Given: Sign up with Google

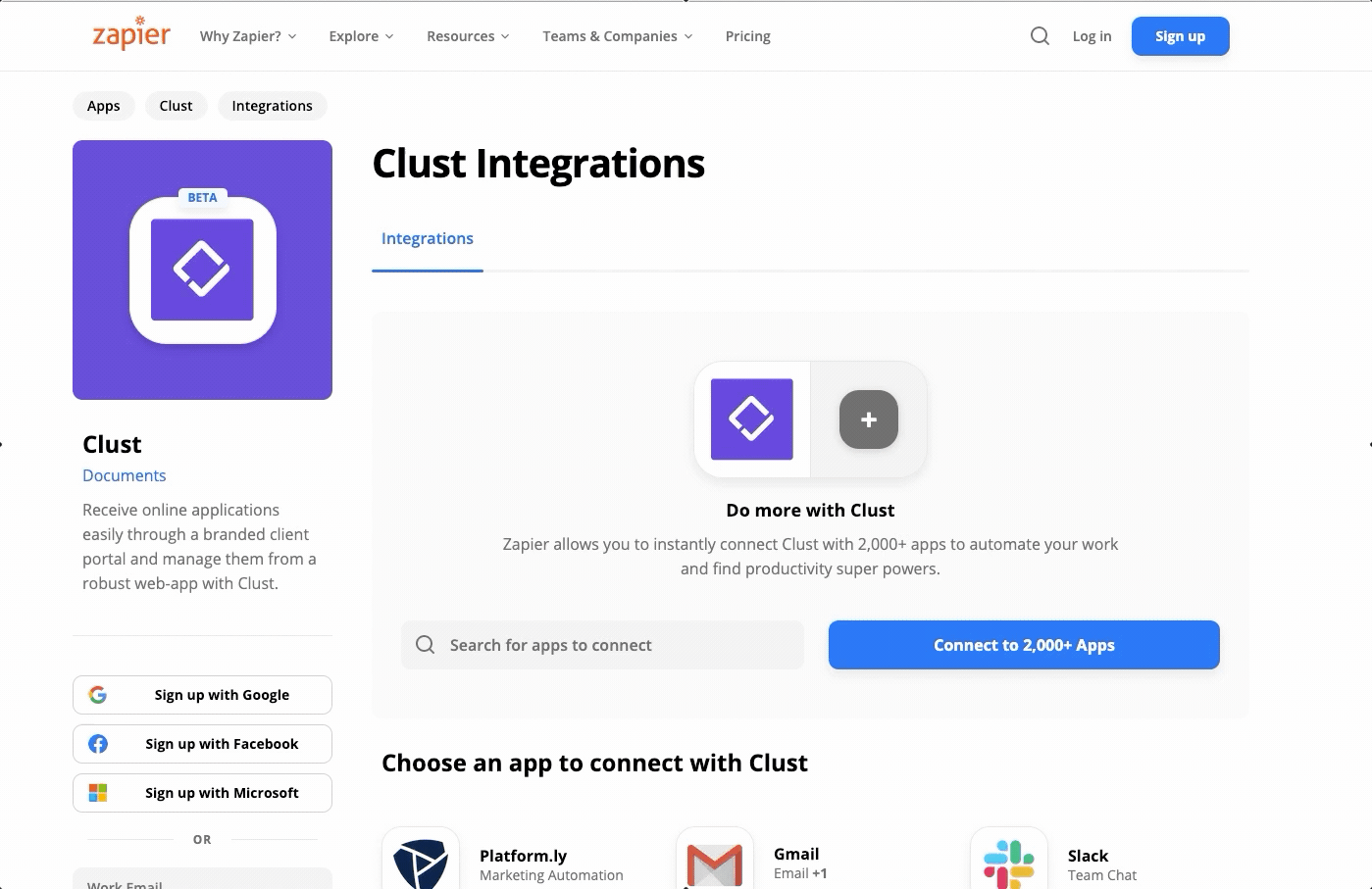Looking at the screenshot, I should tap(202, 695).
